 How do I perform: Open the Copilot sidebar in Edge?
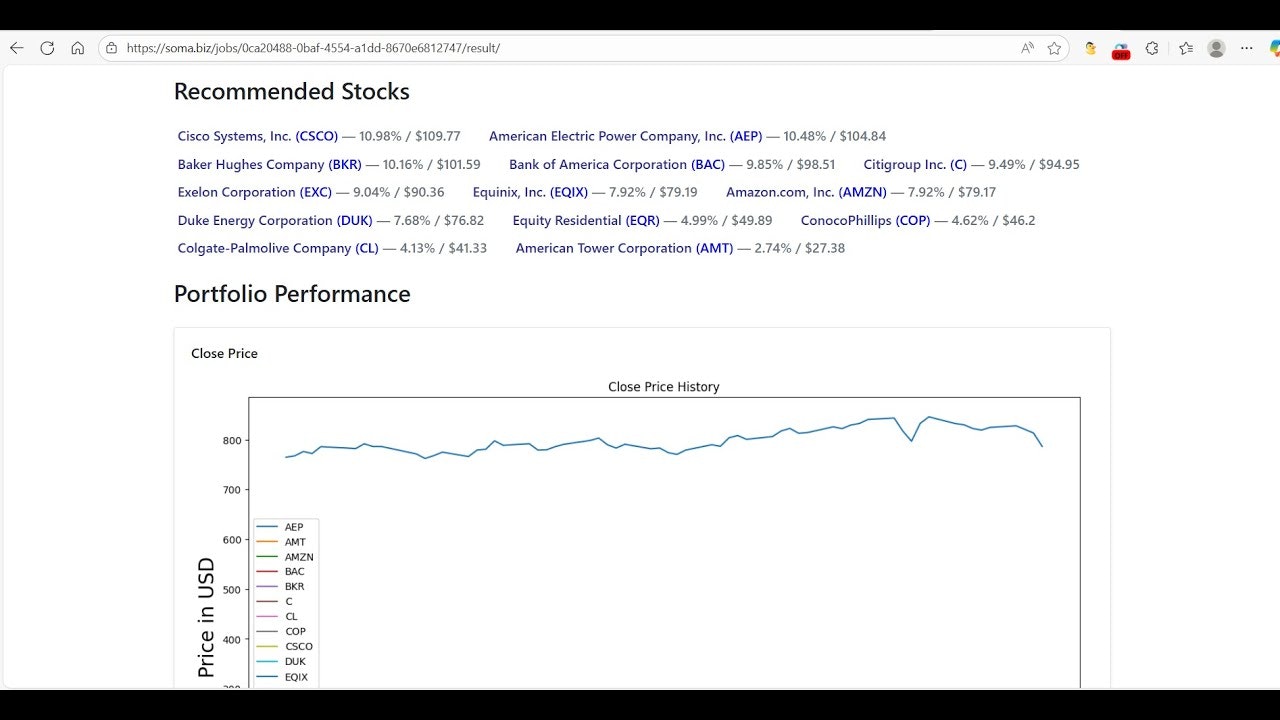tap(1272, 47)
